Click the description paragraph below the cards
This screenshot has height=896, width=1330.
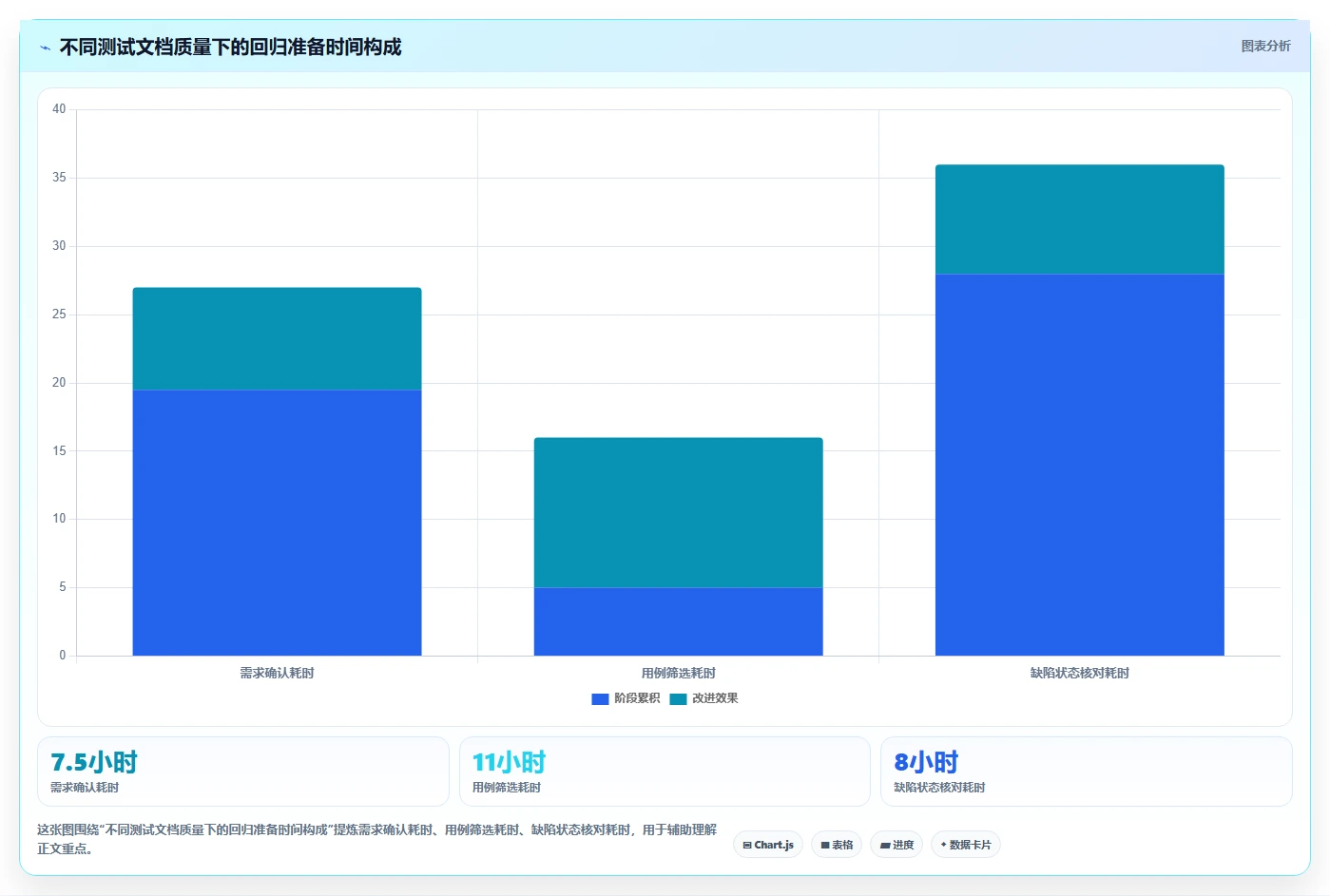tap(377, 839)
